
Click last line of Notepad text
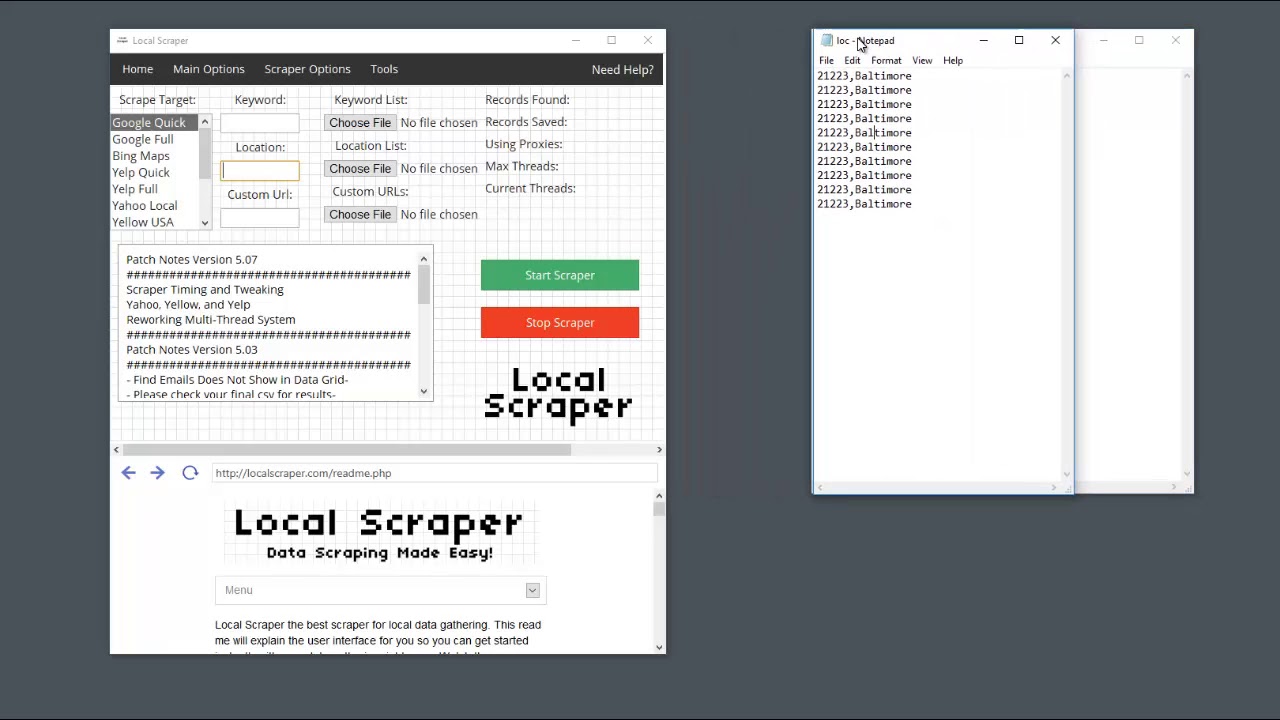[x=864, y=204]
